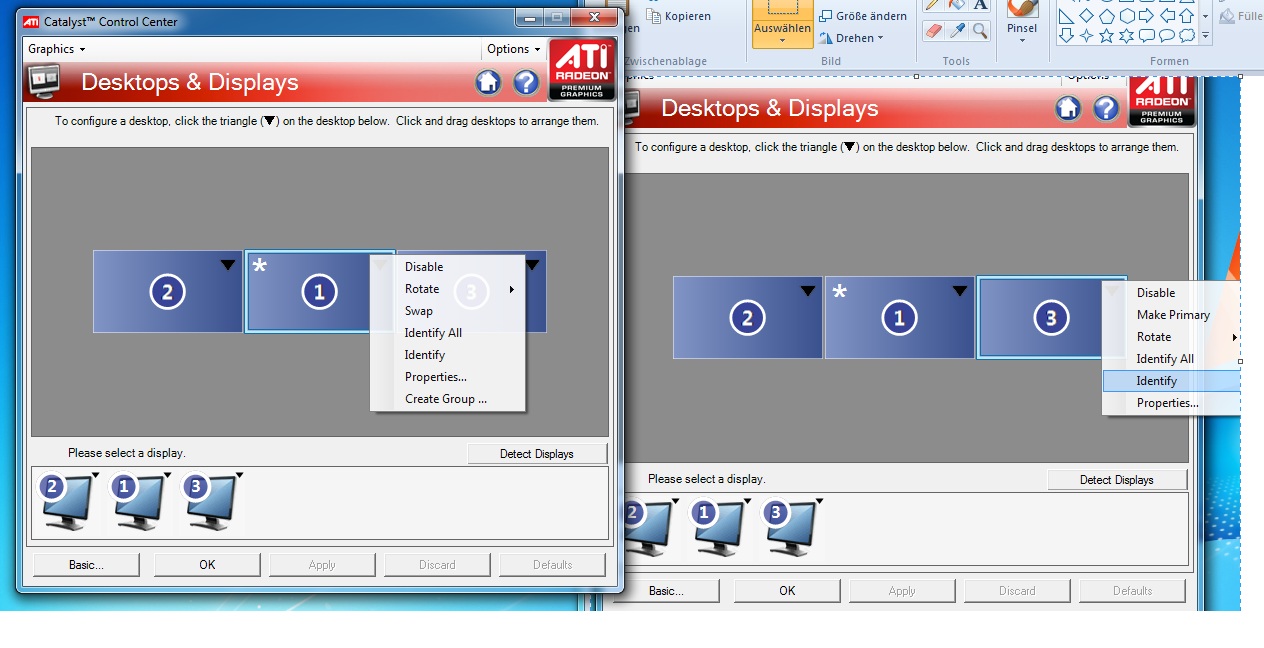Choose the up arrow shape in Paint

(1187, 16)
